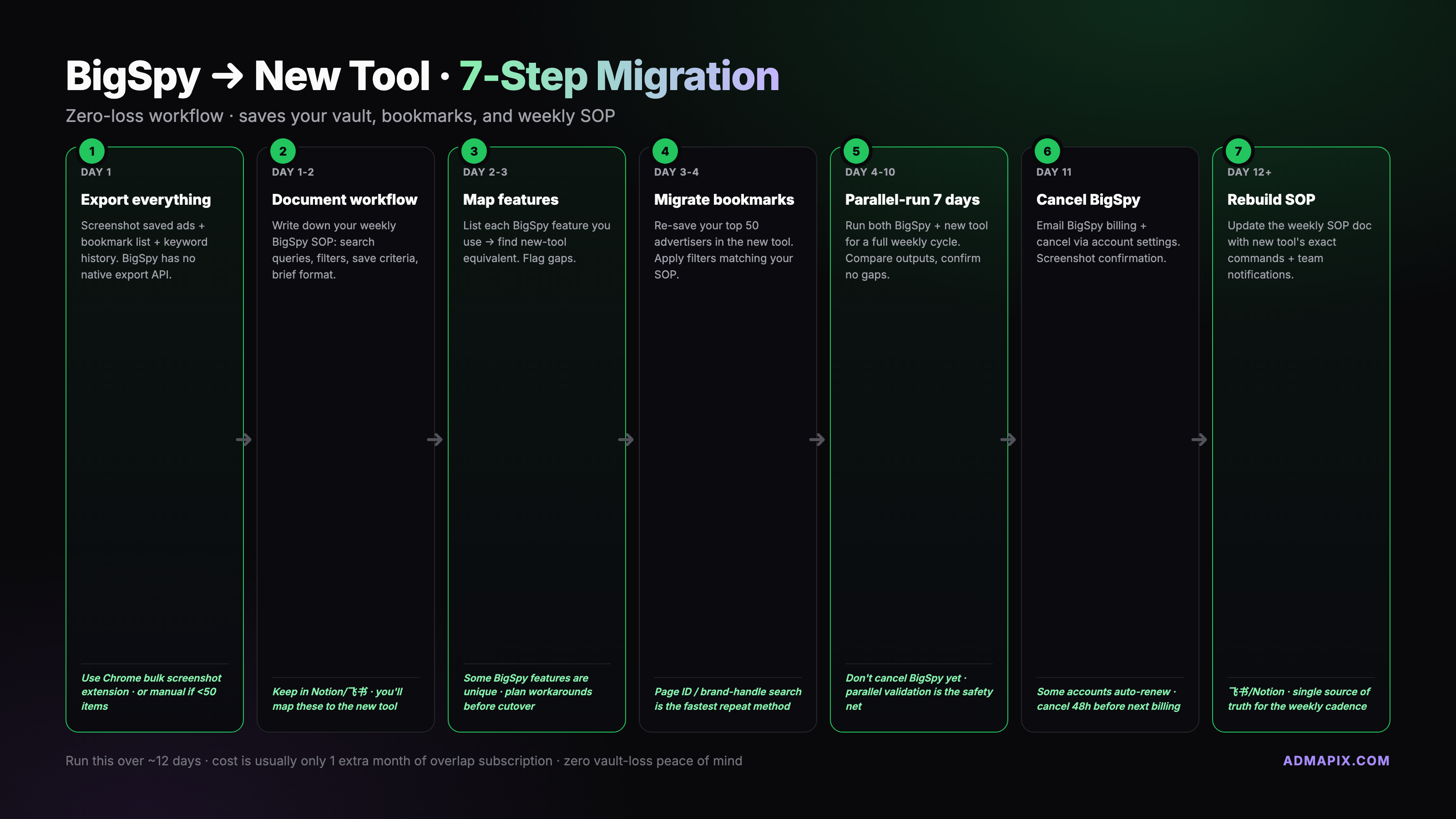Click the green step 6 circle badge
This screenshot has width=1456, height=819.
(x=1047, y=152)
